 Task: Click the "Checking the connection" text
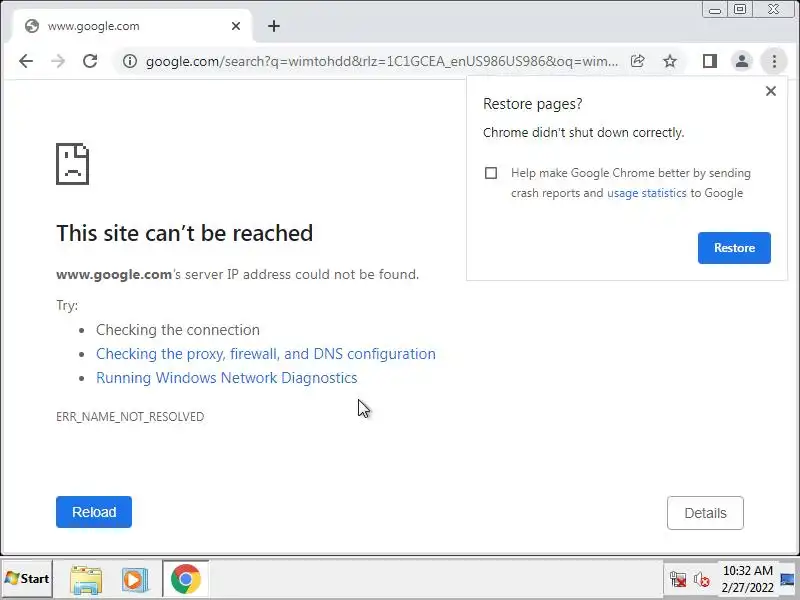point(178,330)
